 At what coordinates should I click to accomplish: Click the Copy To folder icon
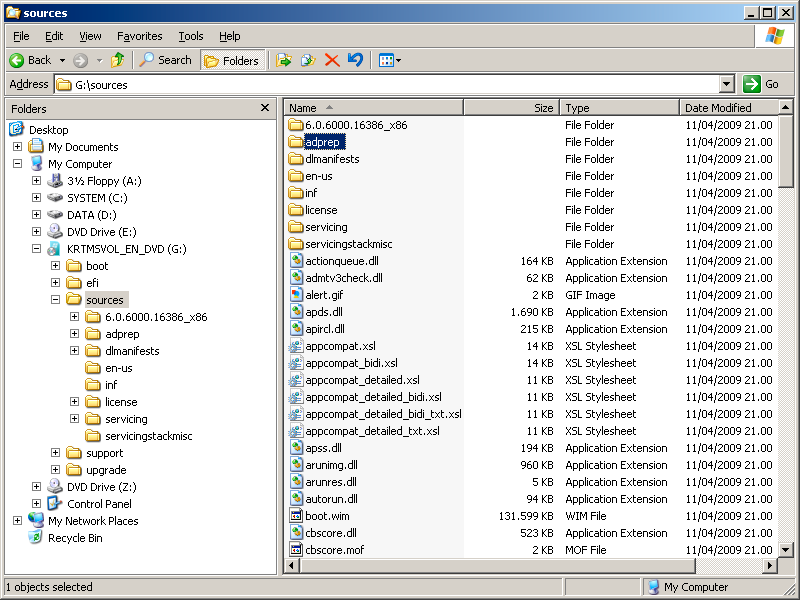coord(308,60)
